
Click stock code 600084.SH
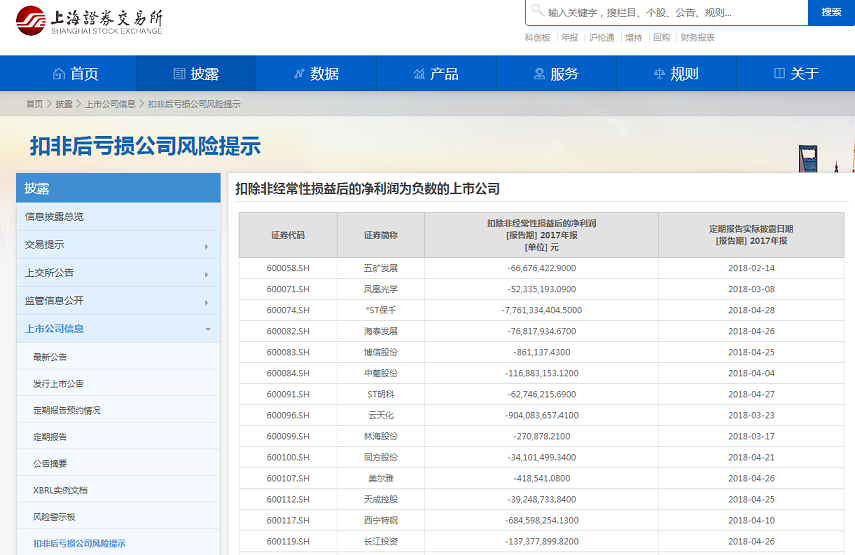point(288,373)
